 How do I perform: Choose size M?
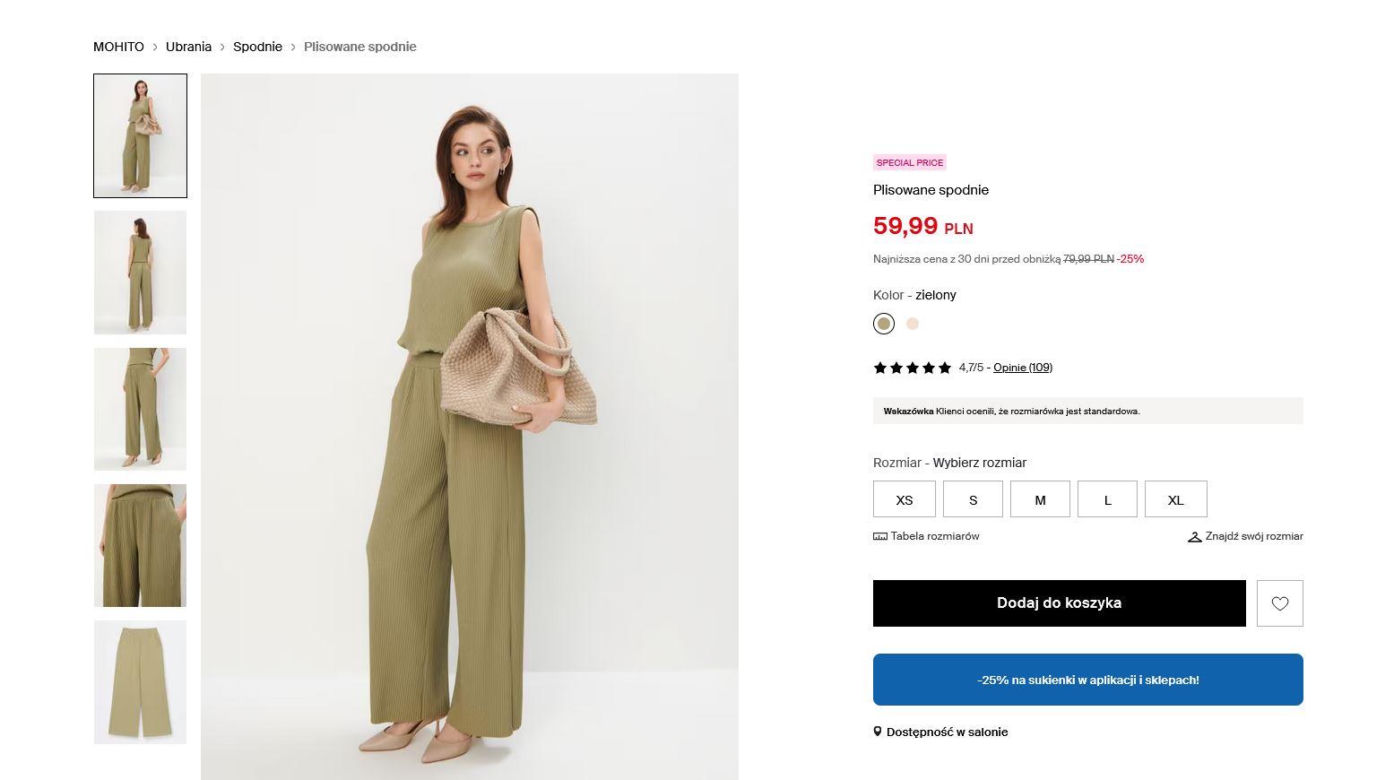[1040, 500]
